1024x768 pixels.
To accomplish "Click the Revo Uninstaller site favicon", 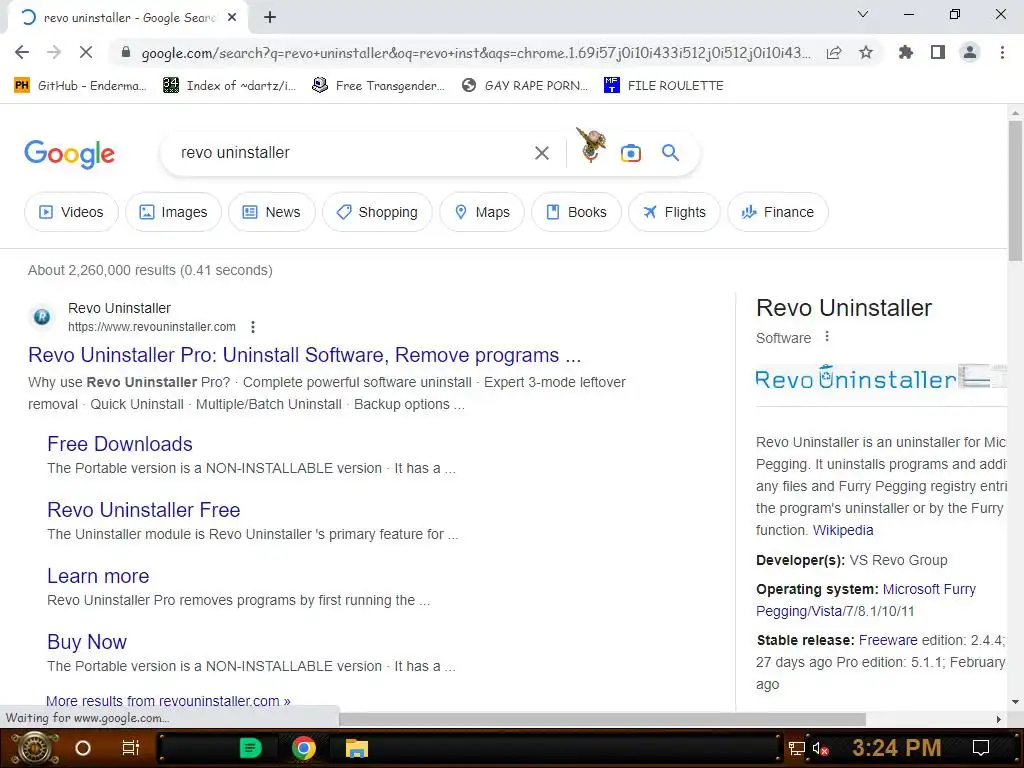I will 42,317.
